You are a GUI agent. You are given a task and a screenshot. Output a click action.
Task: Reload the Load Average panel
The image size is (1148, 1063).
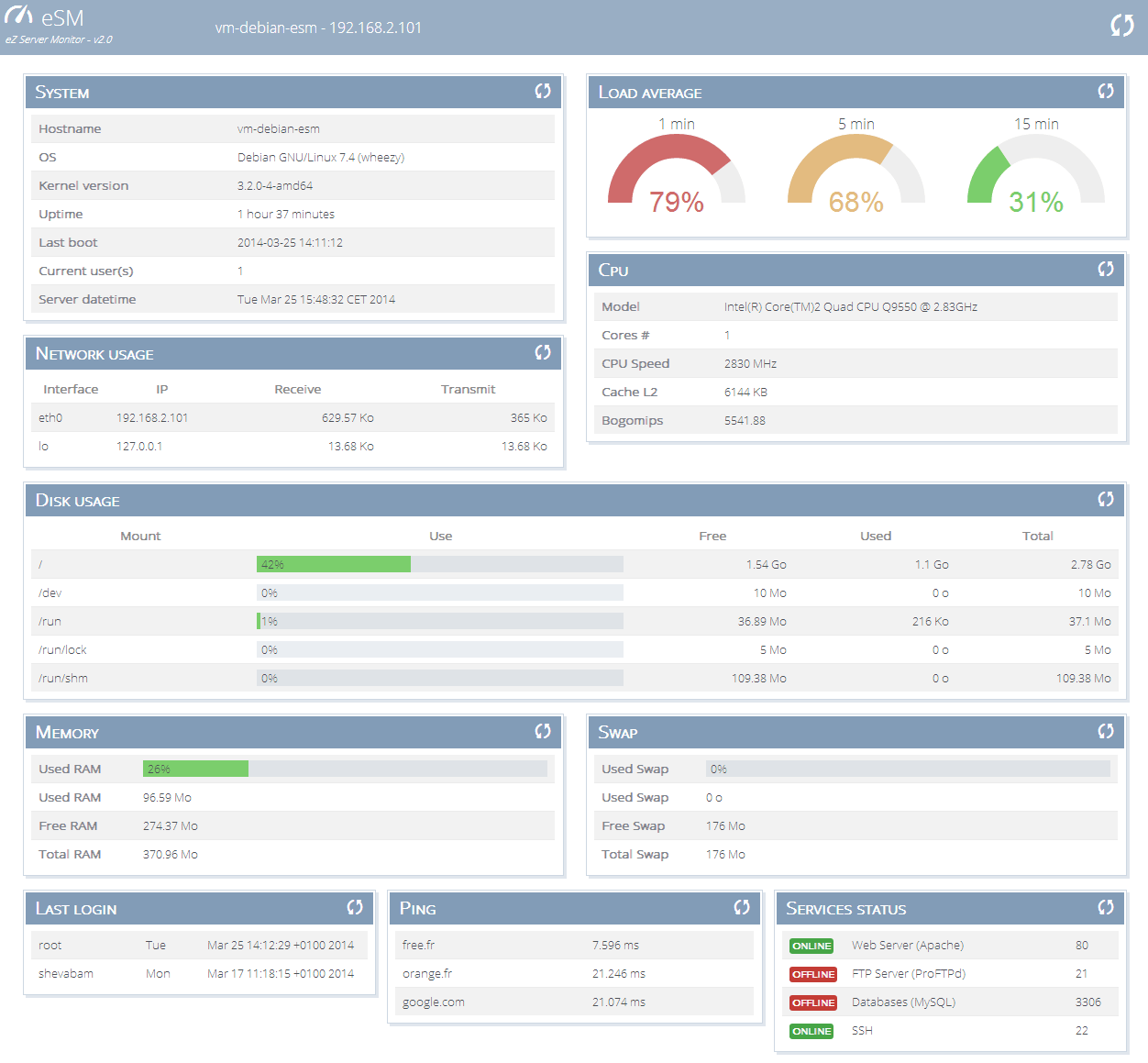[x=1106, y=91]
